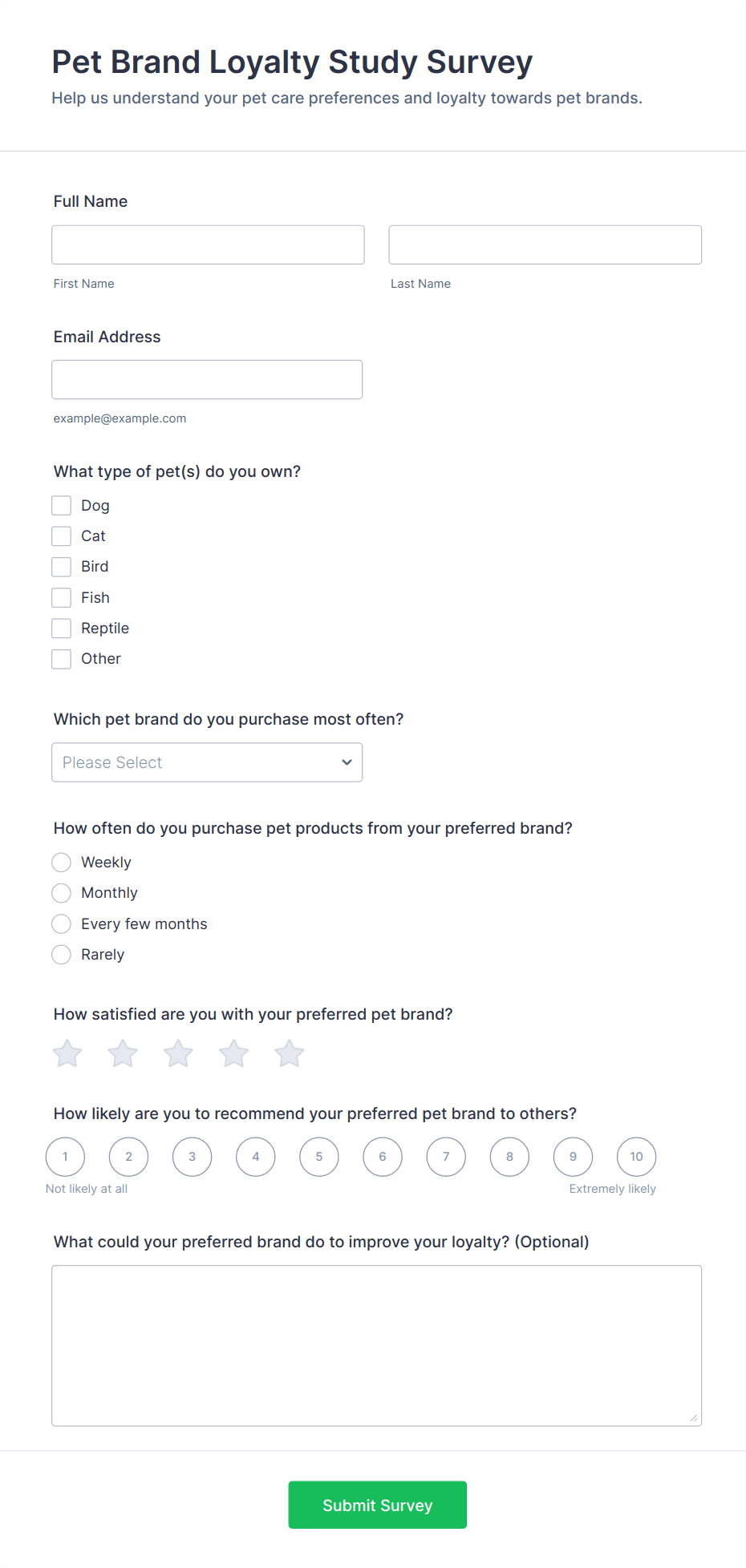The width and height of the screenshot is (746, 1568).
Task: Enable the Reptile checkbox
Action: click(62, 628)
